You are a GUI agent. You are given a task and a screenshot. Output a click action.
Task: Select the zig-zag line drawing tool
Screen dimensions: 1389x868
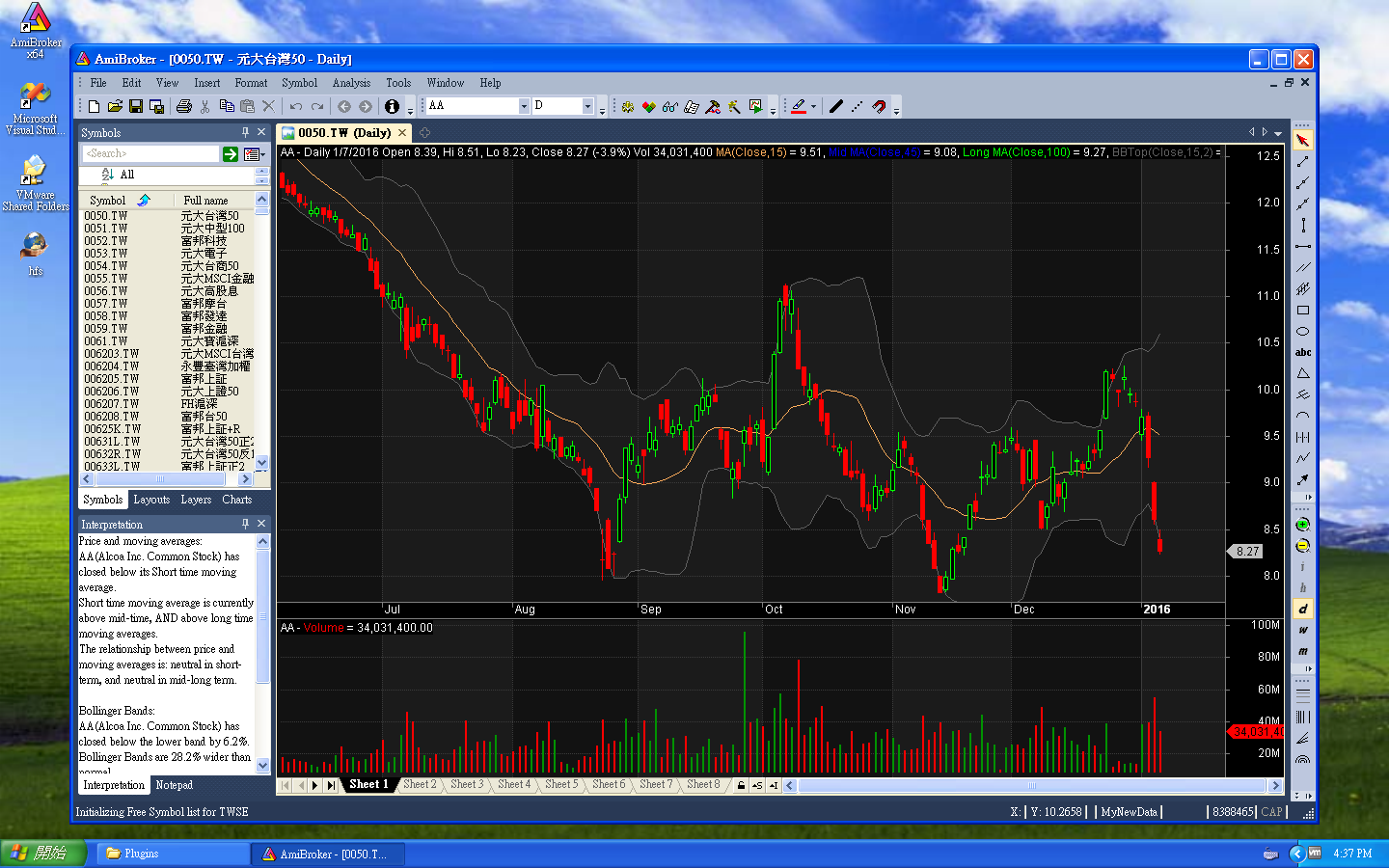pyautogui.click(x=1303, y=458)
